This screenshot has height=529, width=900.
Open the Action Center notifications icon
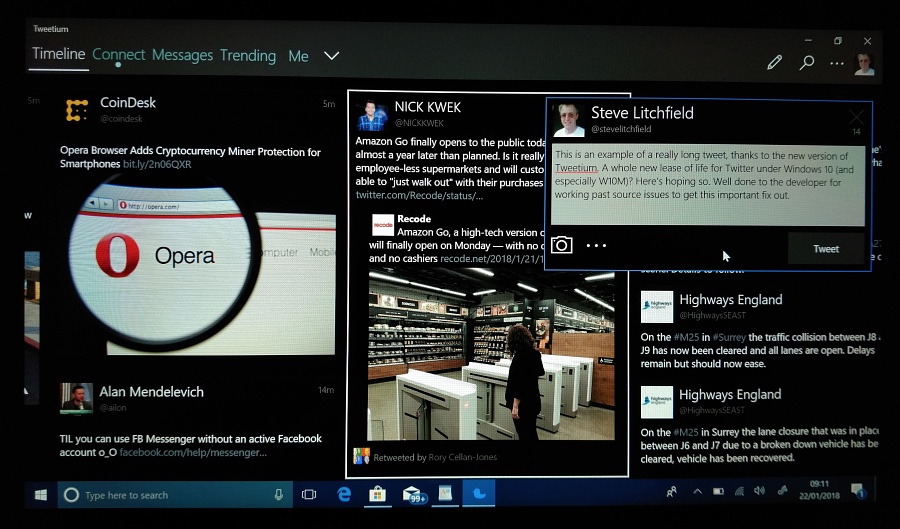pos(858,491)
